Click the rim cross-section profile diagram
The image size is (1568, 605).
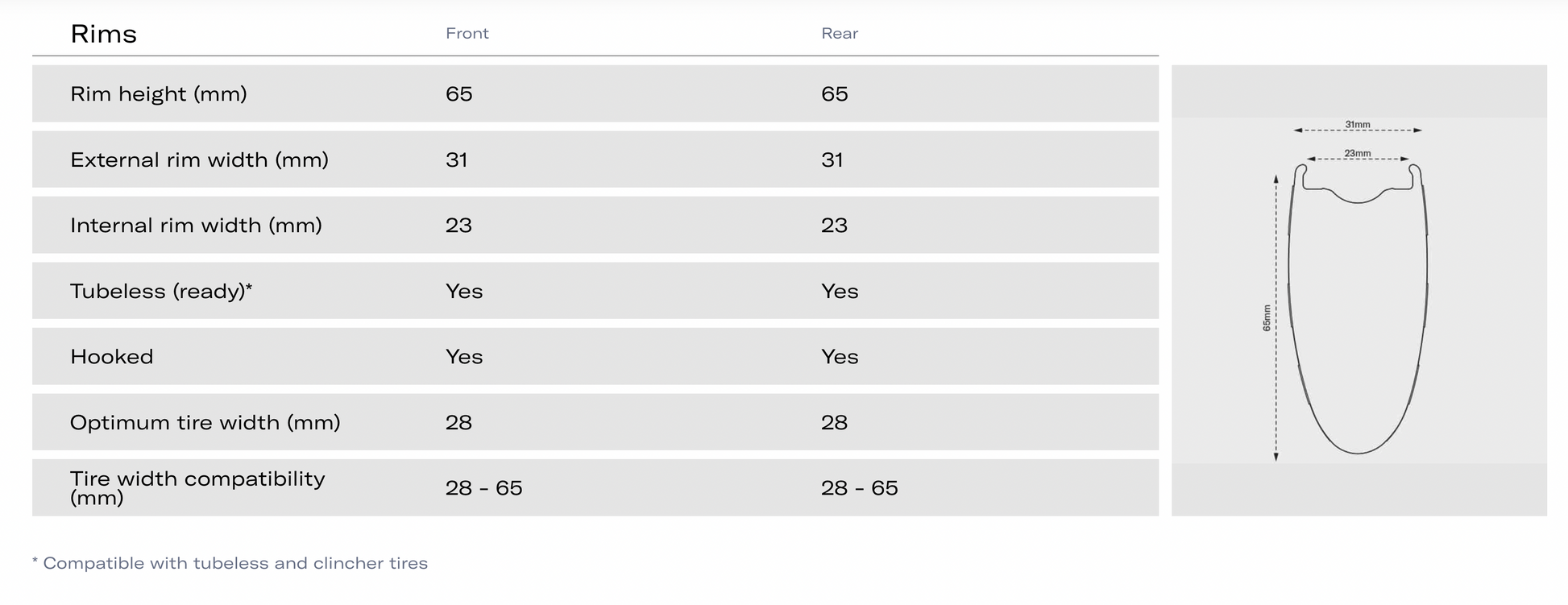coord(1358,310)
